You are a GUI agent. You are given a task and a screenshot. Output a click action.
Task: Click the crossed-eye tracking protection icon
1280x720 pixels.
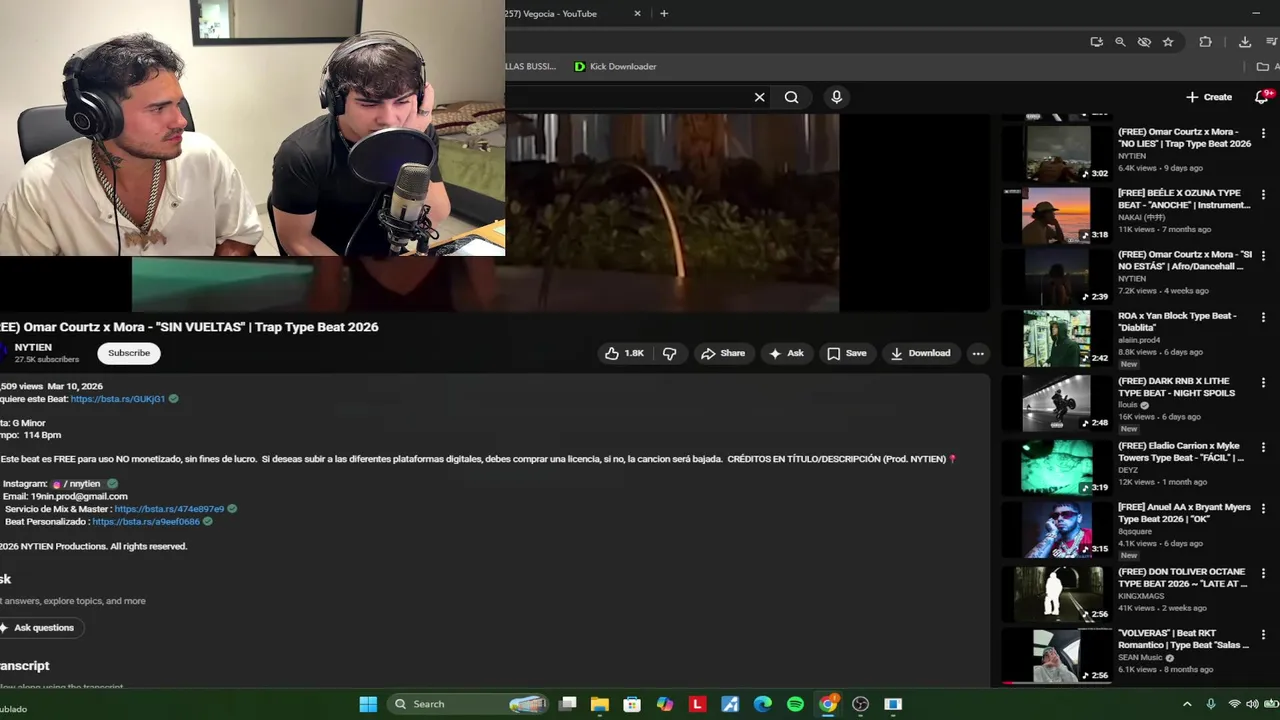click(1144, 42)
